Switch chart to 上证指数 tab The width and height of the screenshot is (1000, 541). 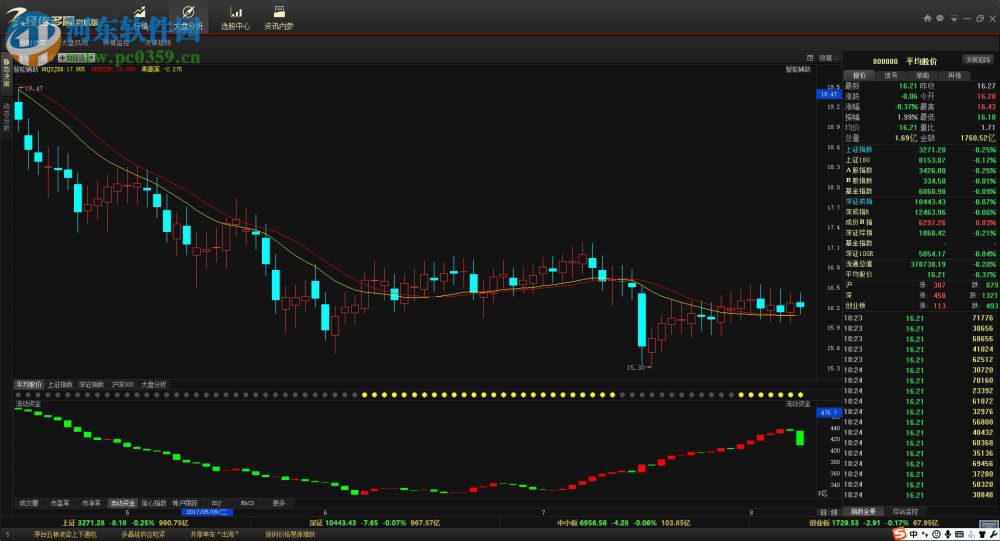60,385
